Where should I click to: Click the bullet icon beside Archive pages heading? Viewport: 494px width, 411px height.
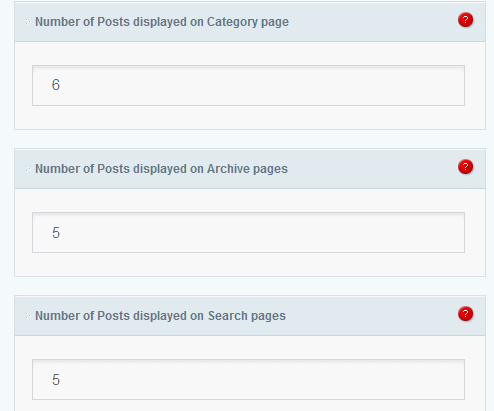(x=28, y=169)
